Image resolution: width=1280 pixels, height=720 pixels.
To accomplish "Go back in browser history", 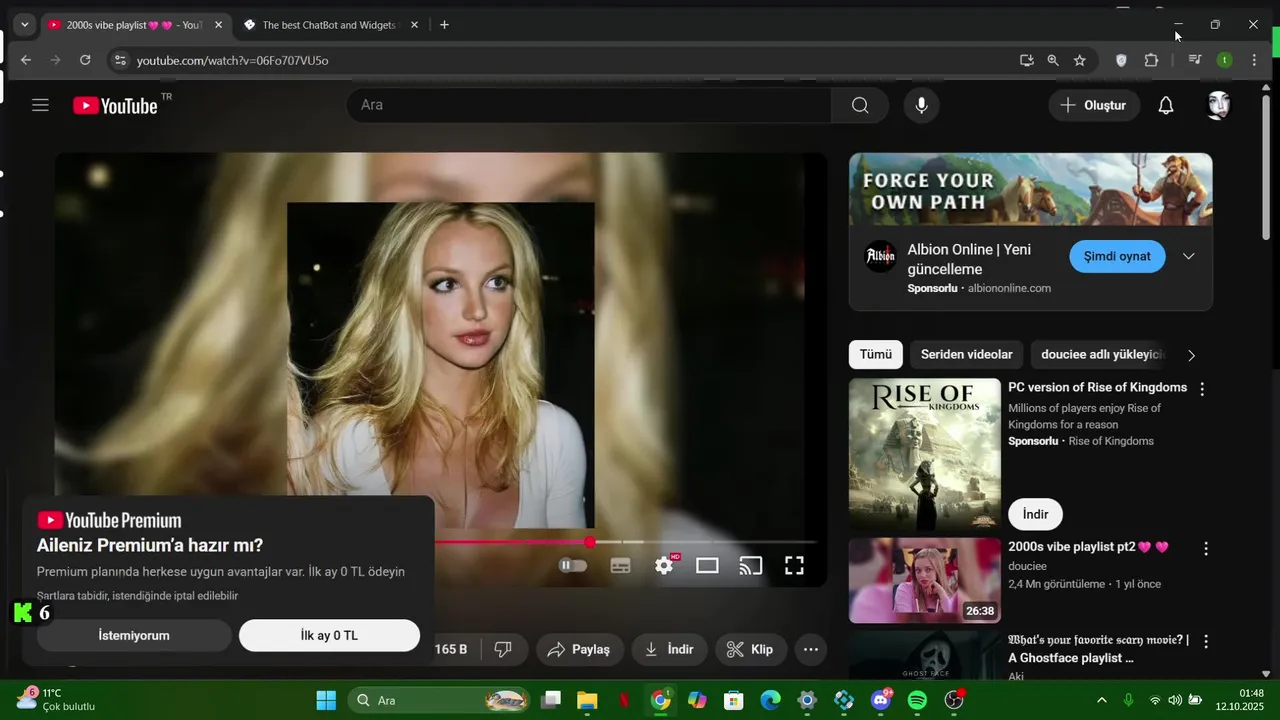I will click(26, 60).
